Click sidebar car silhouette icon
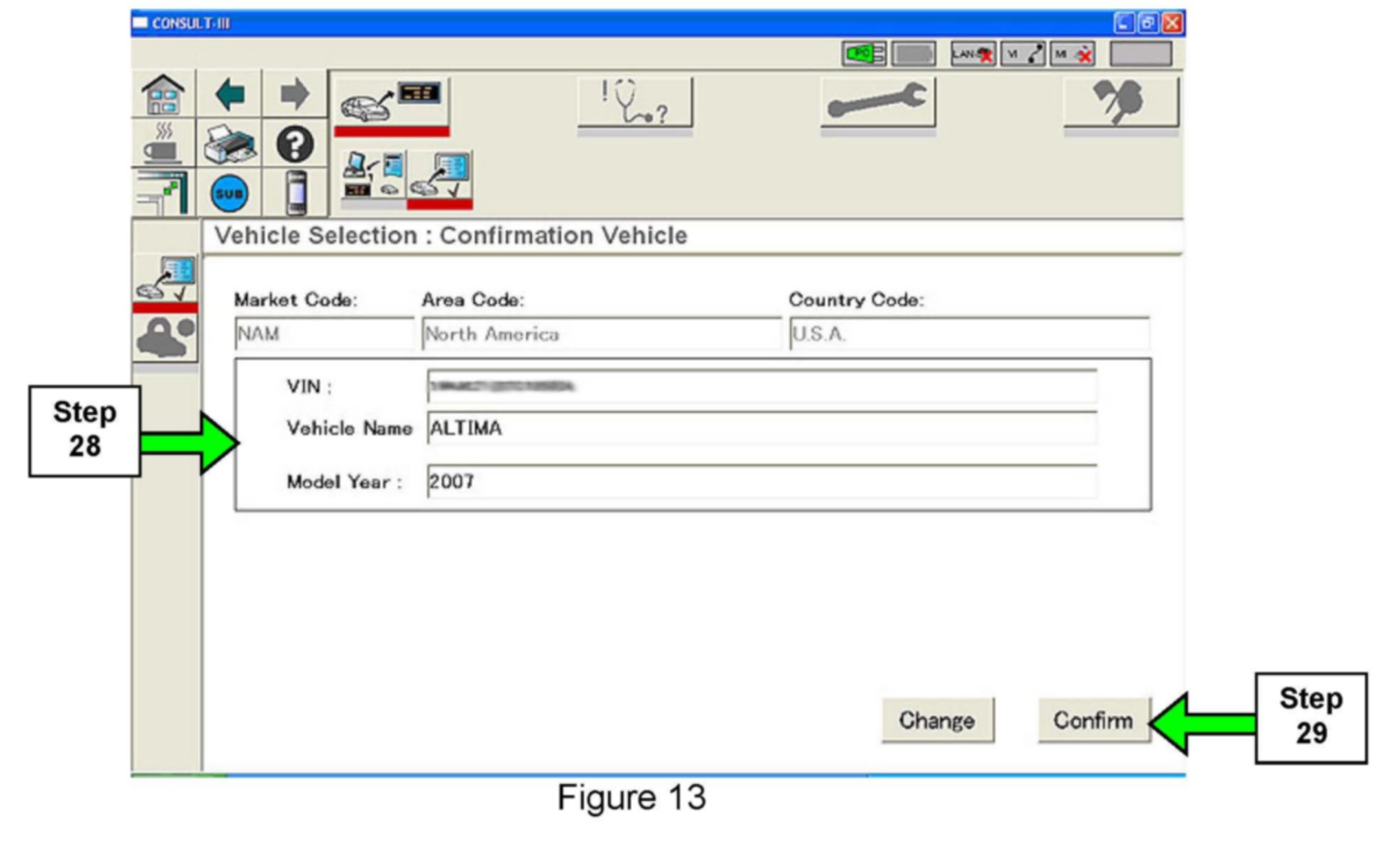The height and width of the screenshot is (845, 1400). (165, 338)
